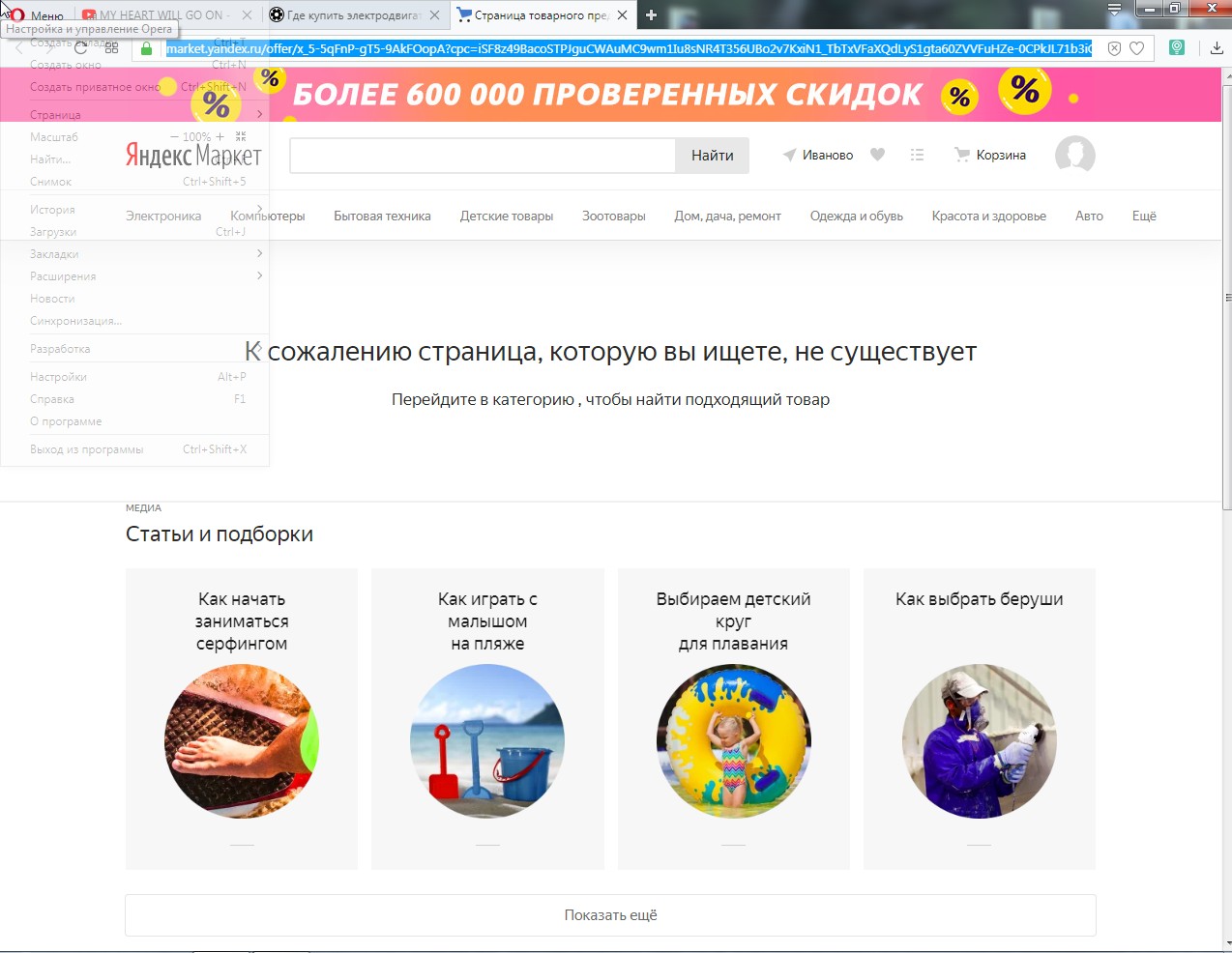Open the downloads arrow icon
Viewport: 1232px width, 953px height.
(1217, 47)
